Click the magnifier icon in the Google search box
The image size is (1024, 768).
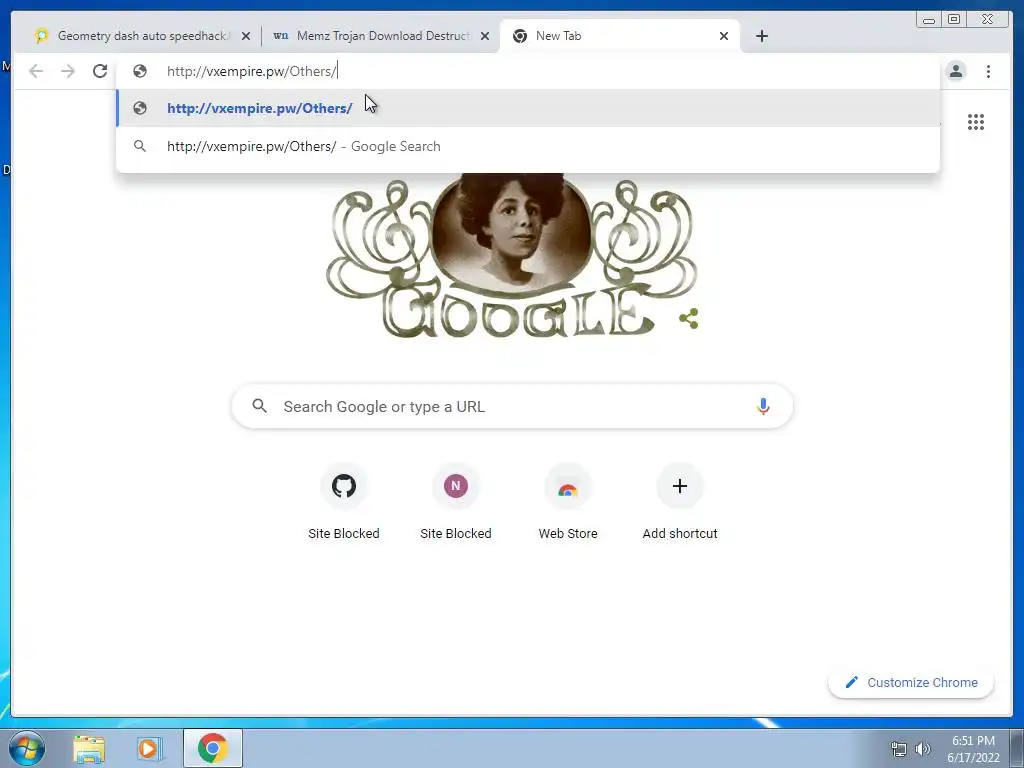pyautogui.click(x=259, y=406)
